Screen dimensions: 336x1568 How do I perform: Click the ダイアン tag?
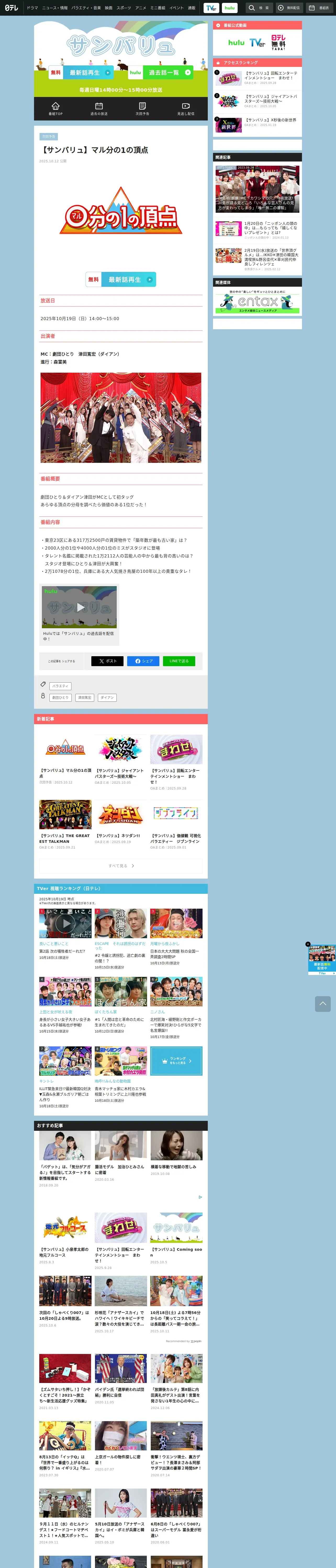tap(107, 697)
